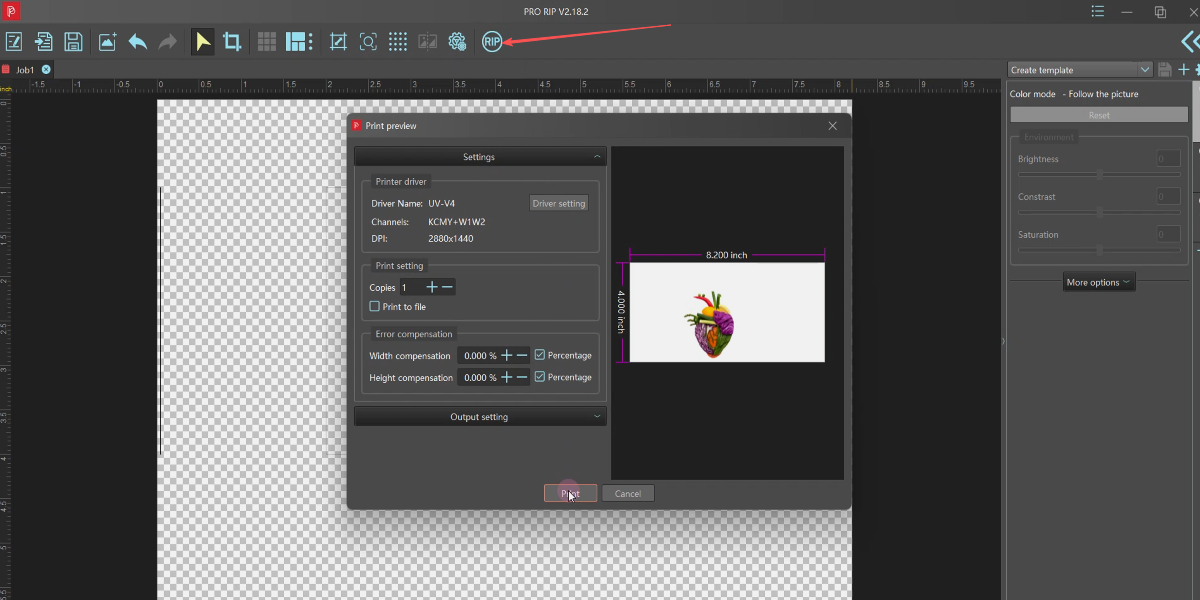Expand the Output setting section

tap(480, 417)
